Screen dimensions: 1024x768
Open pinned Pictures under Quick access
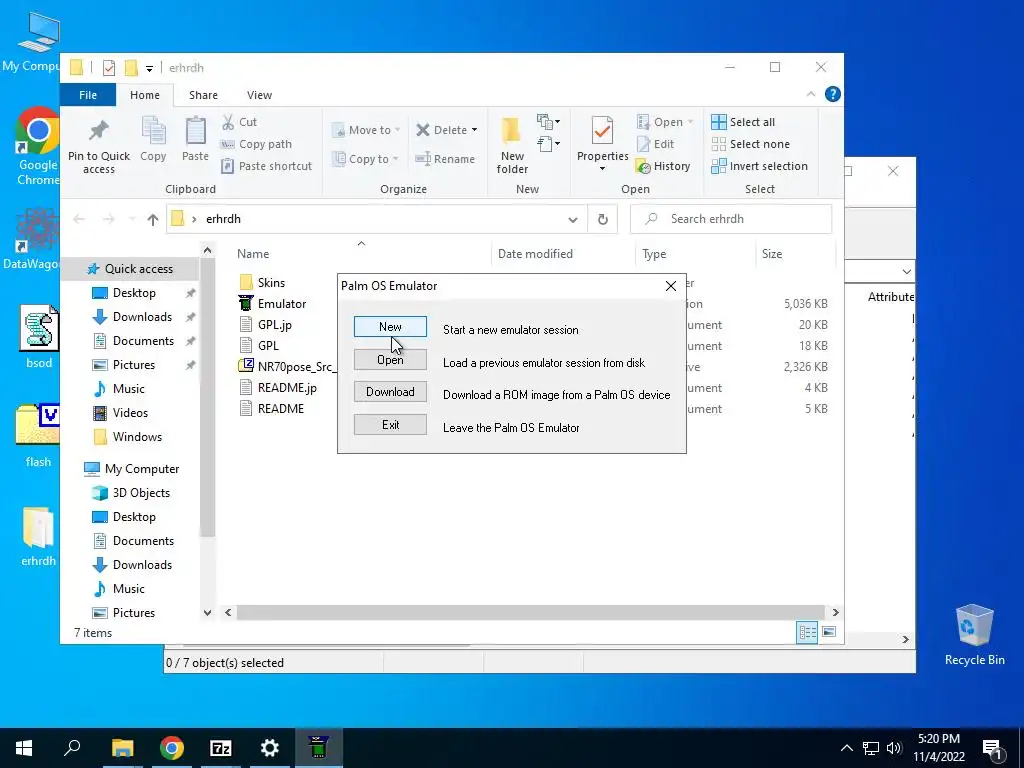[x=133, y=365]
